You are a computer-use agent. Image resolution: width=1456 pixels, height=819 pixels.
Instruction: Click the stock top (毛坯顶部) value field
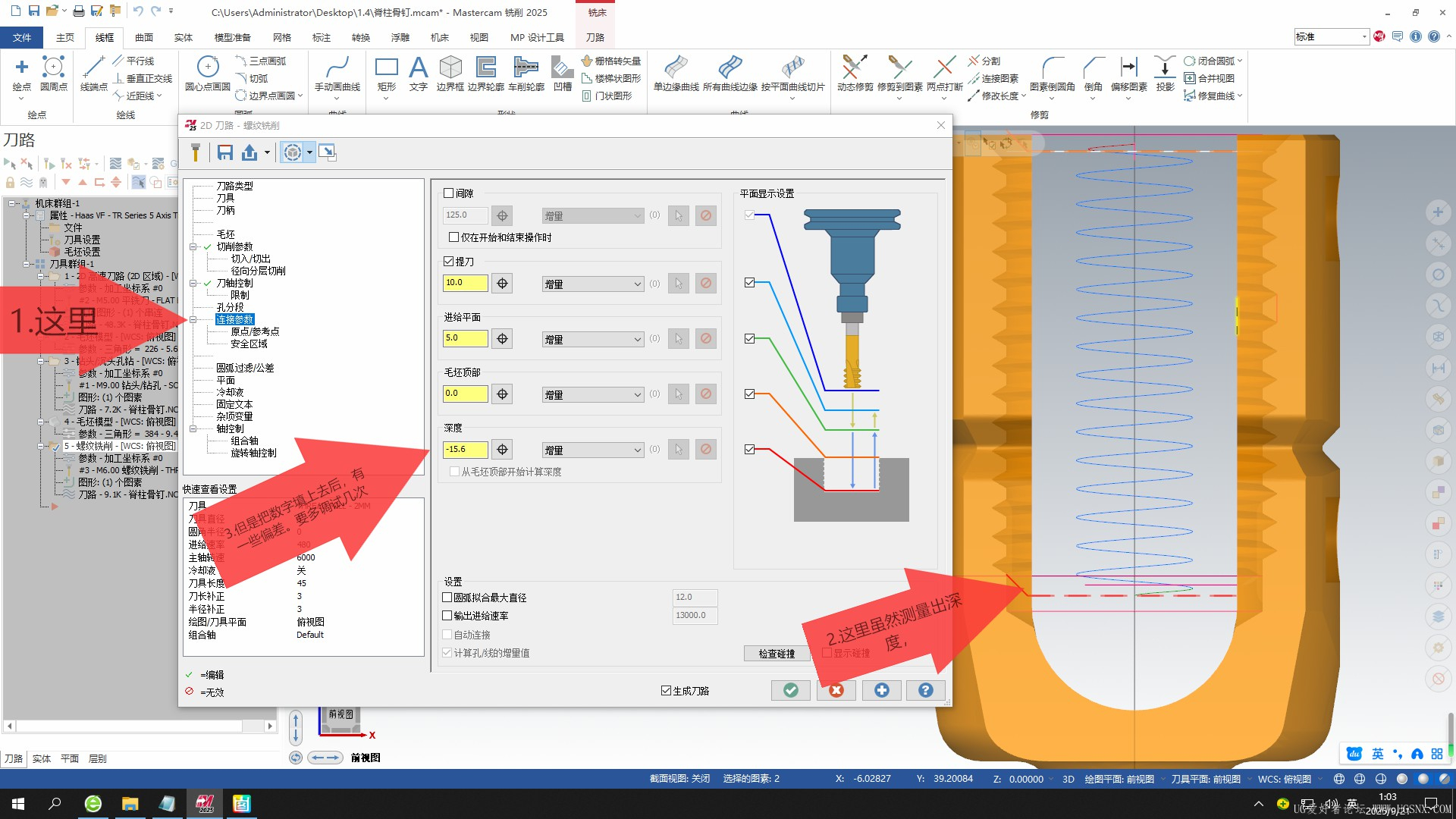[x=465, y=394]
